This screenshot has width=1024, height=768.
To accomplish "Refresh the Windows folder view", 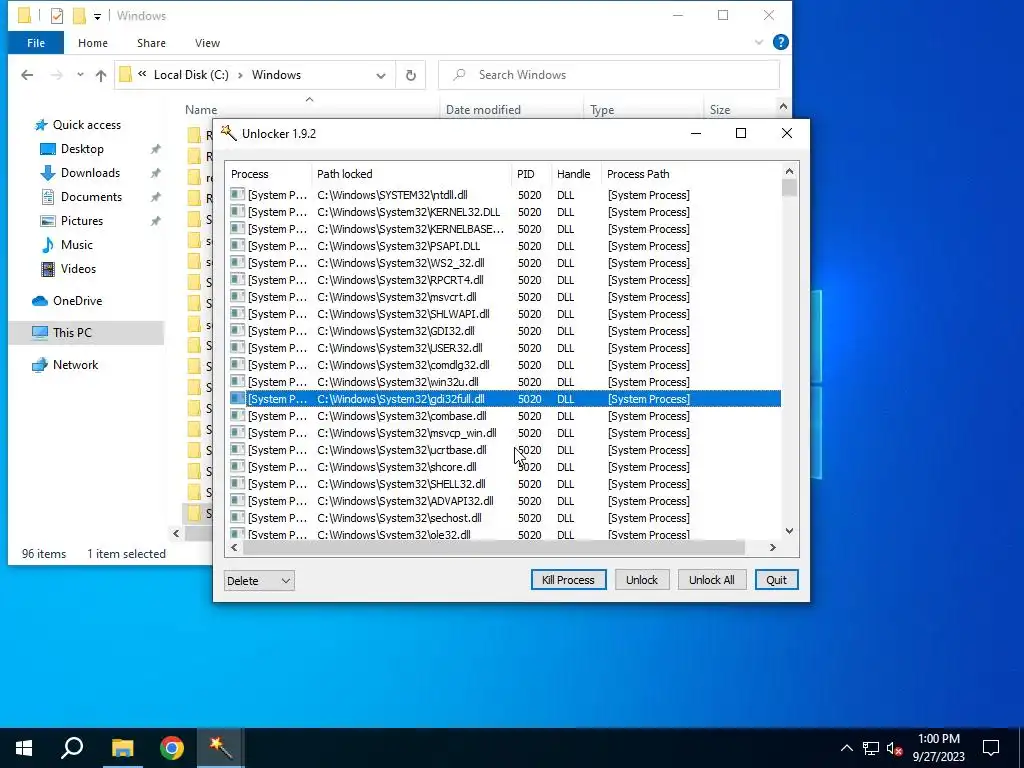I will tap(411, 75).
